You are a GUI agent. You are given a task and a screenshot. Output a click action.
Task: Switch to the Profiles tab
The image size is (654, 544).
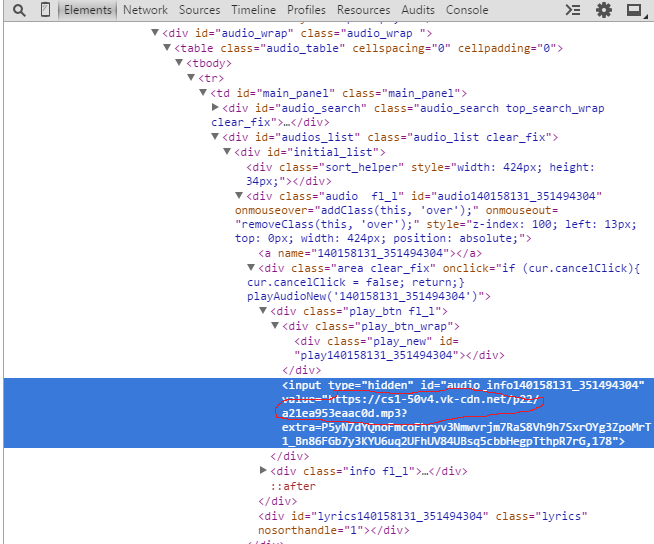tap(306, 10)
